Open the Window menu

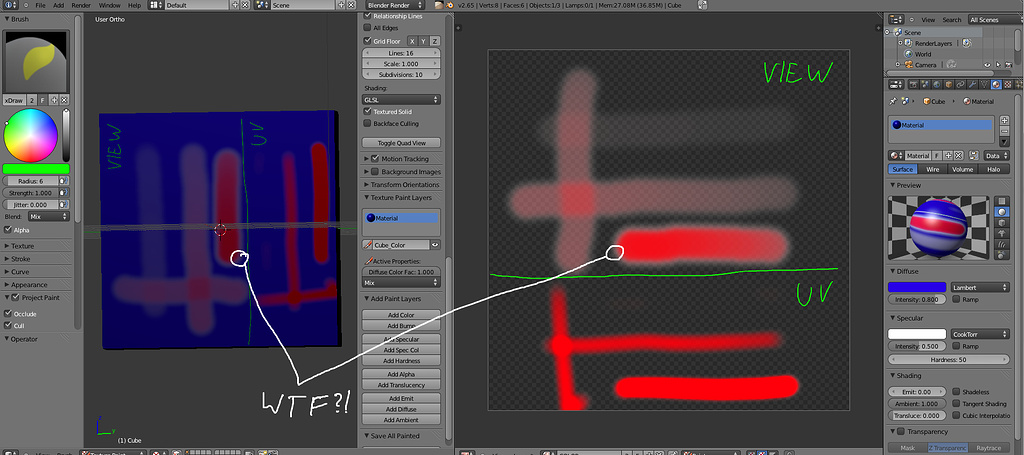pyautogui.click(x=110, y=5)
